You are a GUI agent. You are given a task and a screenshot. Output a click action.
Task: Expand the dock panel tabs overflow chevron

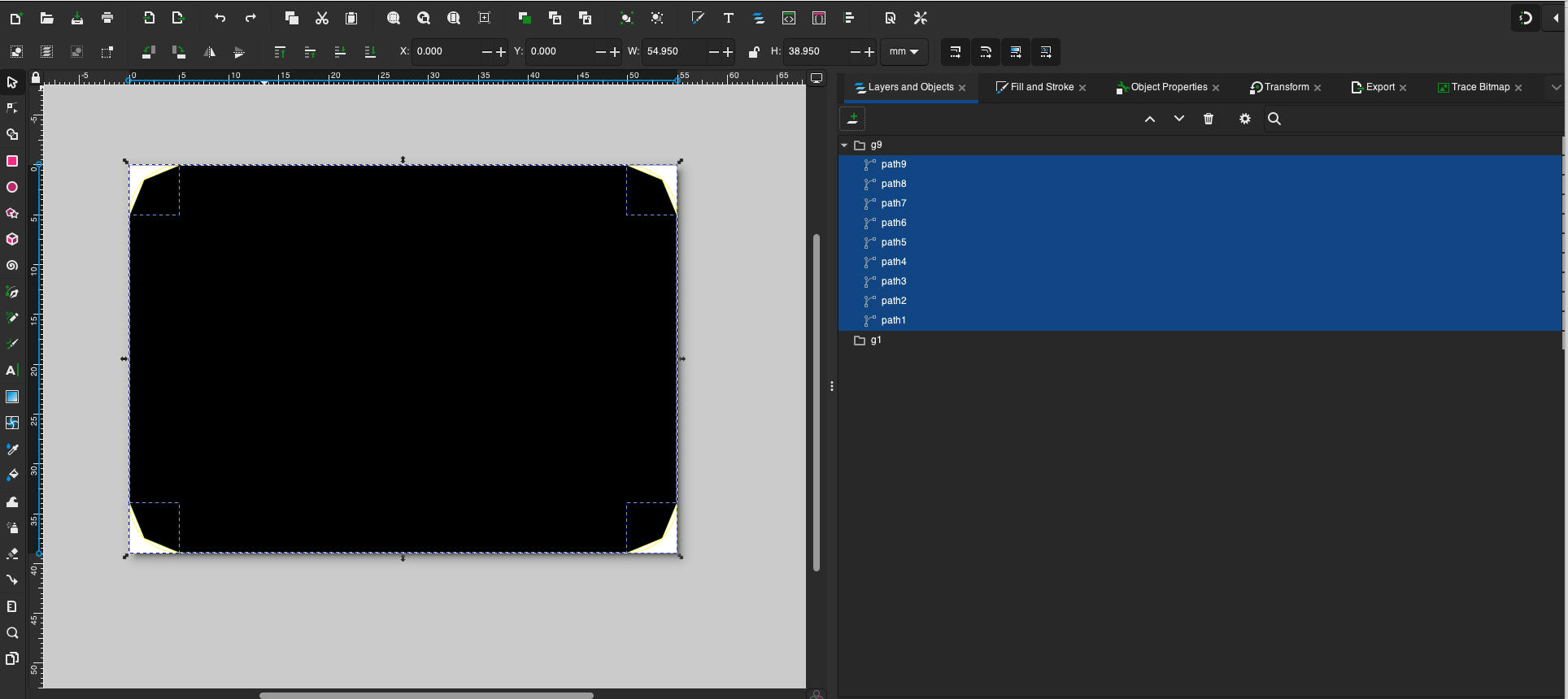1555,87
